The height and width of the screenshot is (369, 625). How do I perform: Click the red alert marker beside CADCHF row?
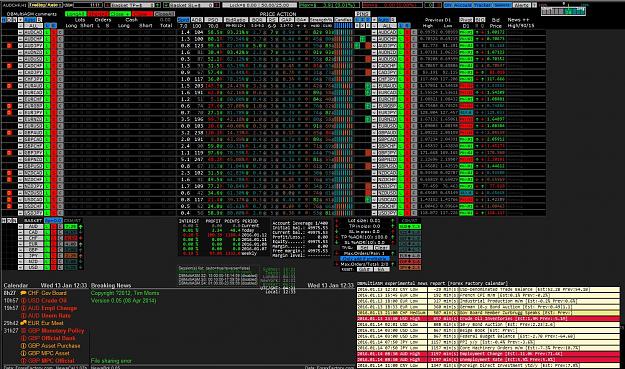pyautogui.click(x=10, y=66)
